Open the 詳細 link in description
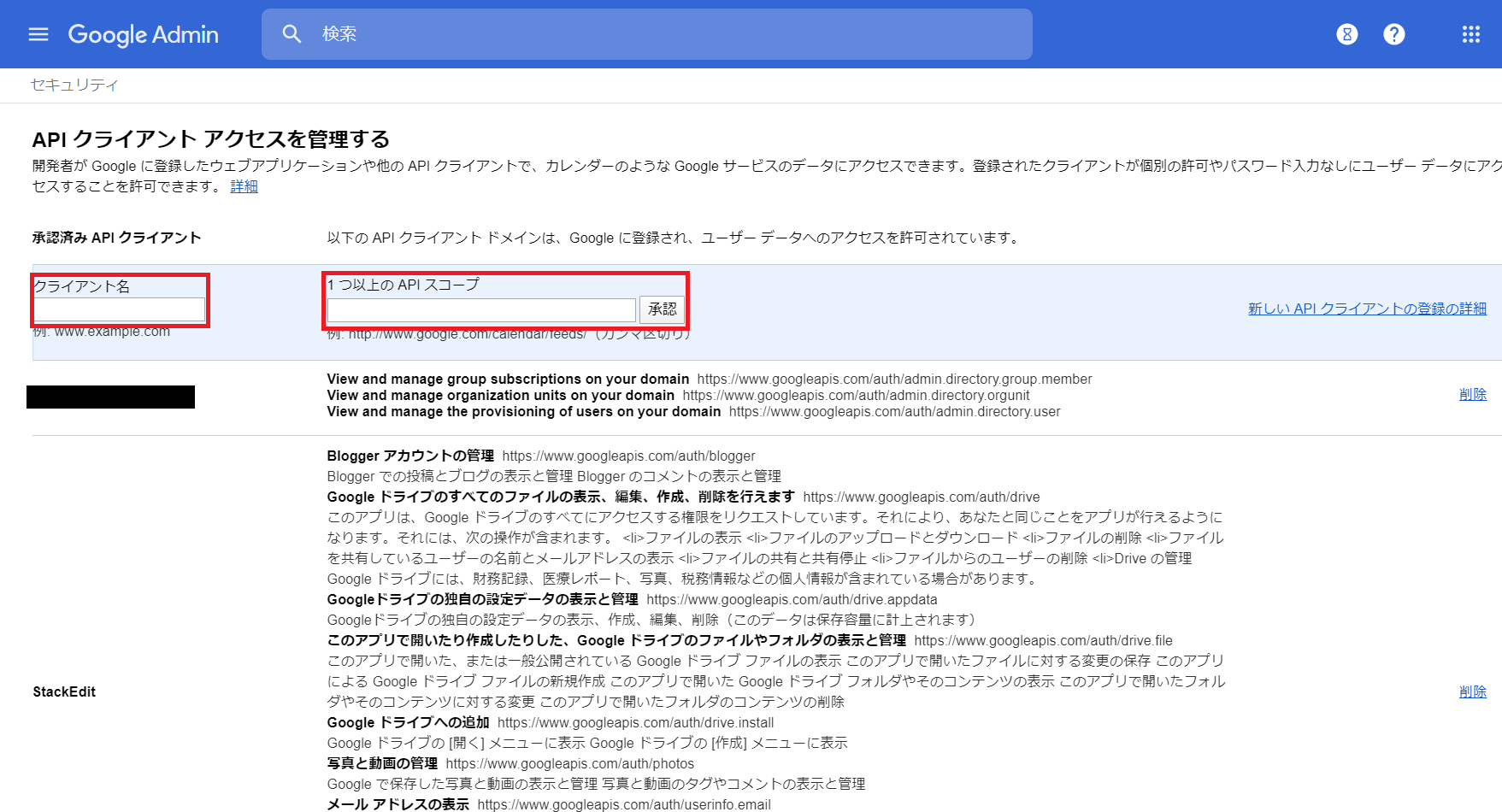Screen dimensions: 1502x812 click(244, 186)
